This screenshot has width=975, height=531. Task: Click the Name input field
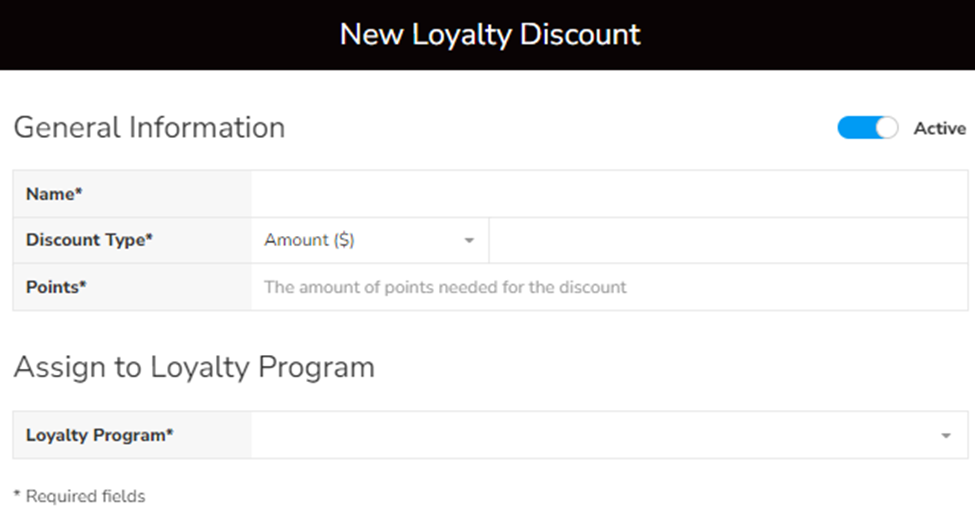(609, 194)
